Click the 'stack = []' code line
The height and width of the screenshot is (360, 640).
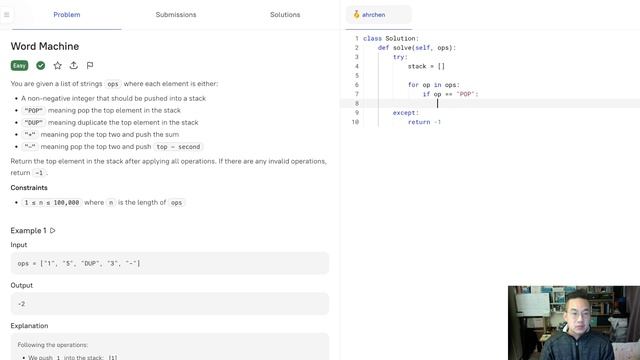pyautogui.click(x=426, y=66)
